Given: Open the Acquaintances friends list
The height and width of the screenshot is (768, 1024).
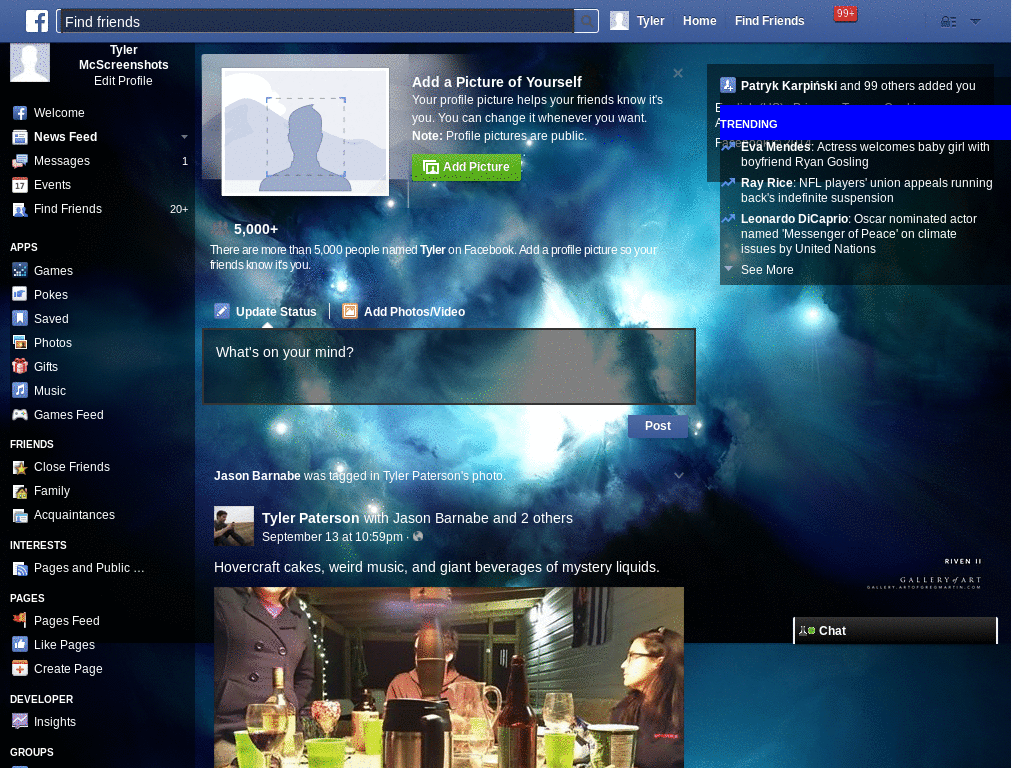Looking at the screenshot, I should (x=74, y=515).
